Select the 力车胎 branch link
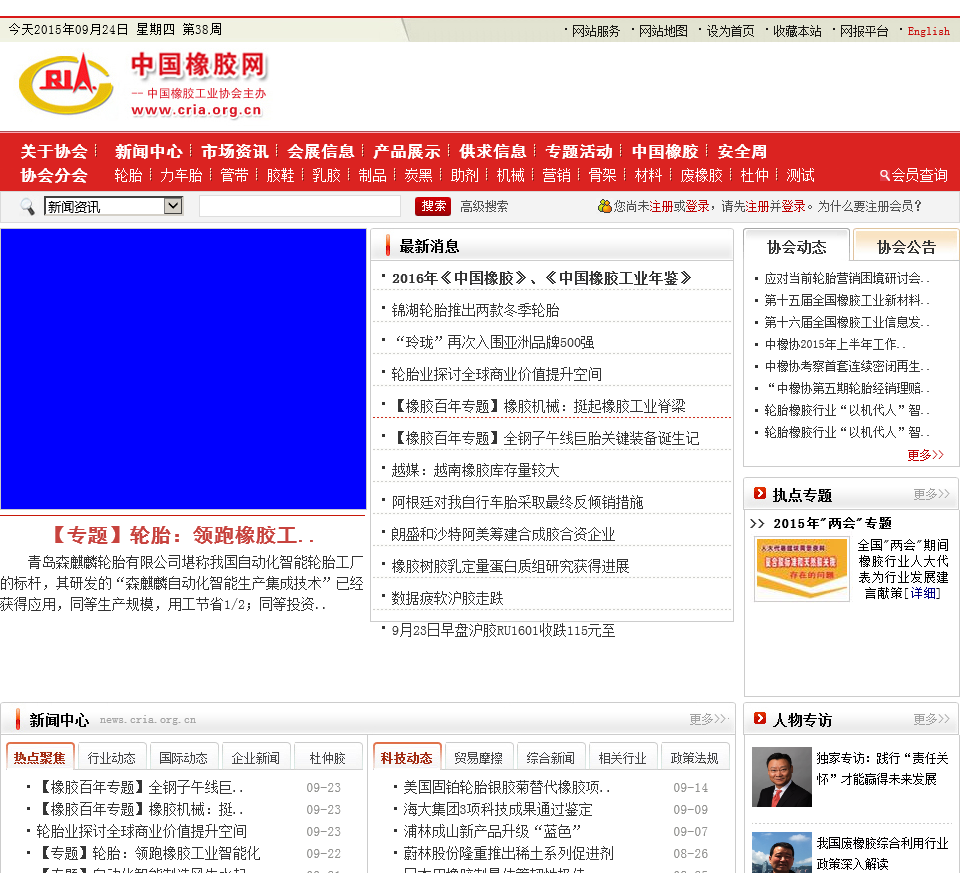 click(x=181, y=176)
